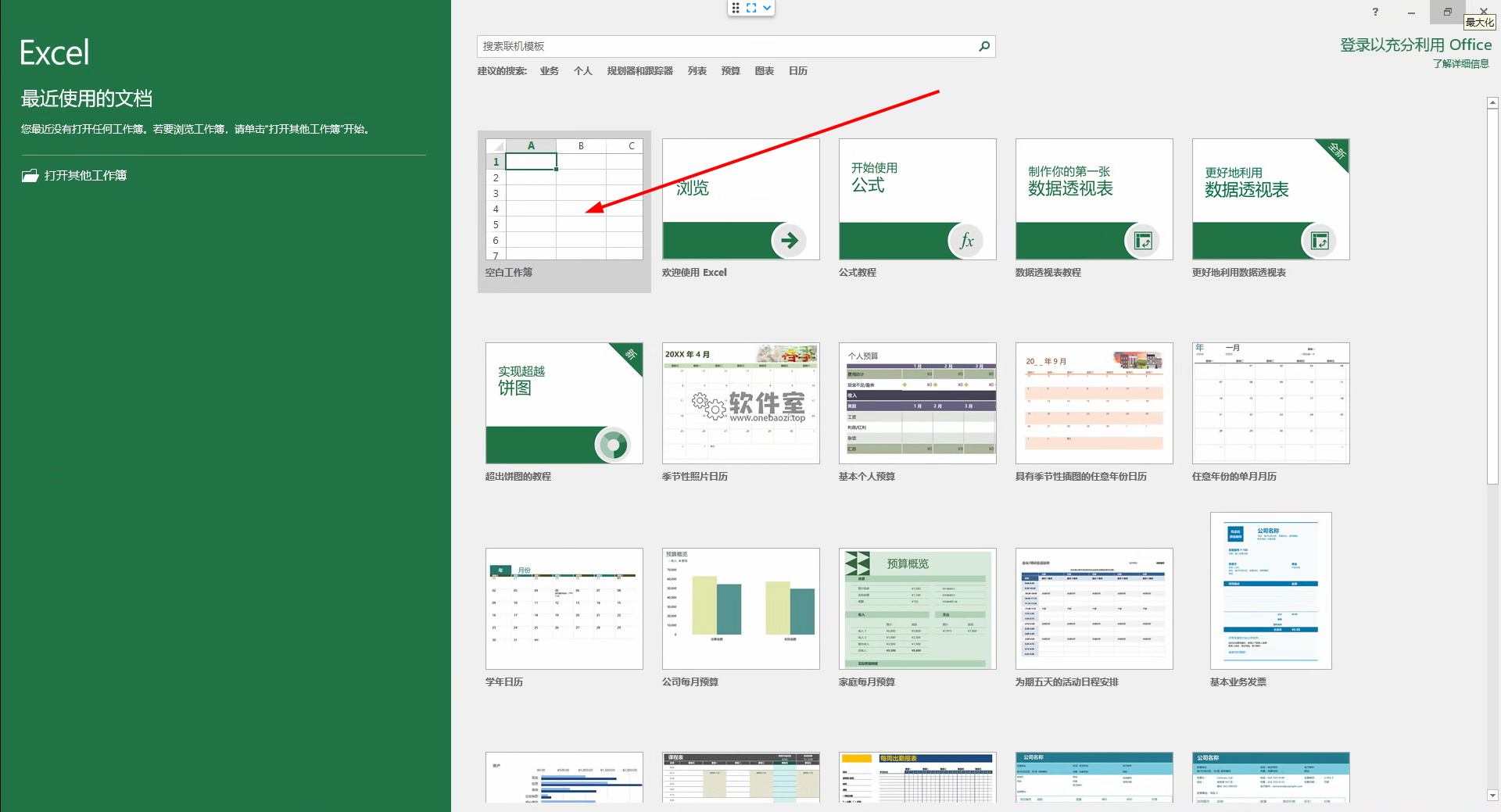Viewport: 1501px width, 812px height.
Task: Select suggested search 业务
Action: coord(550,71)
